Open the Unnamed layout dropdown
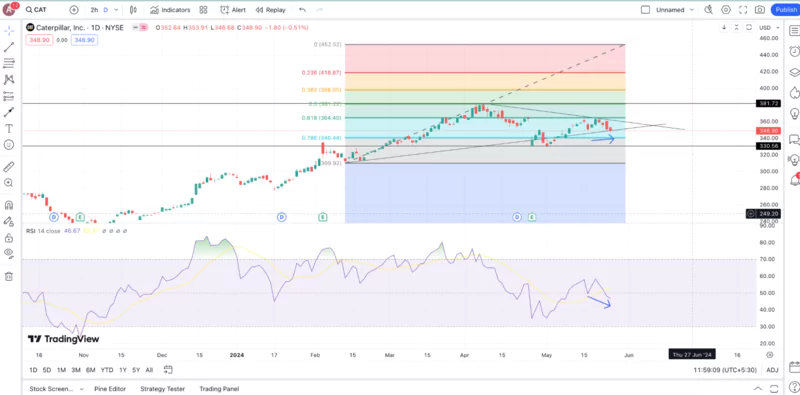The height and width of the screenshot is (395, 800). (x=675, y=10)
